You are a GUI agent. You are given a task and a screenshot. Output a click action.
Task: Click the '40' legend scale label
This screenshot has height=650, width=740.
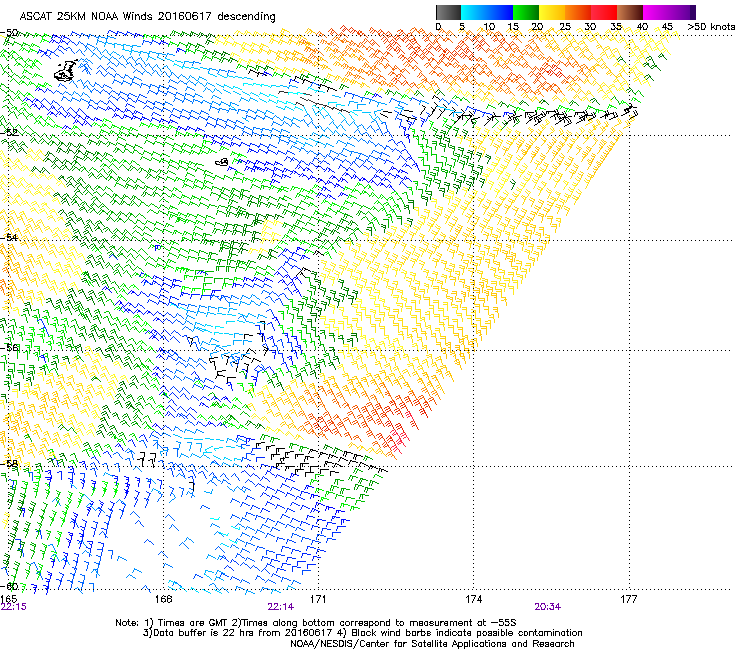click(642, 27)
